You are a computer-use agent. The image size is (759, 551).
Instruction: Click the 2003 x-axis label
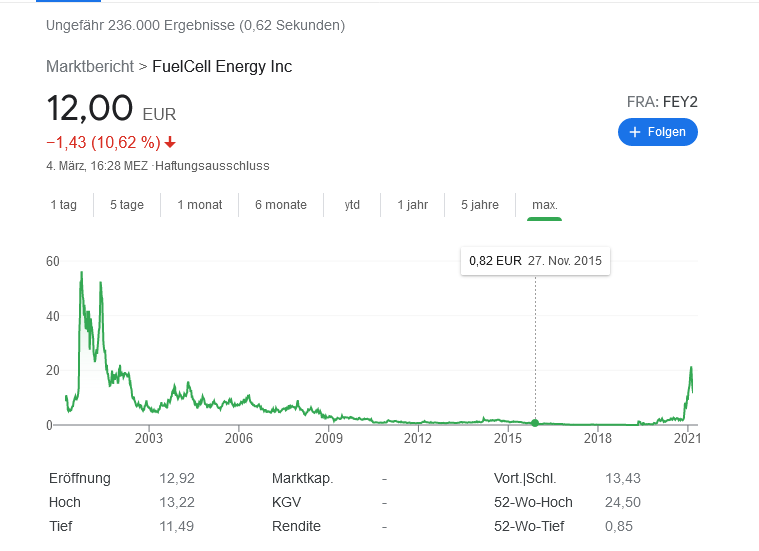click(148, 438)
